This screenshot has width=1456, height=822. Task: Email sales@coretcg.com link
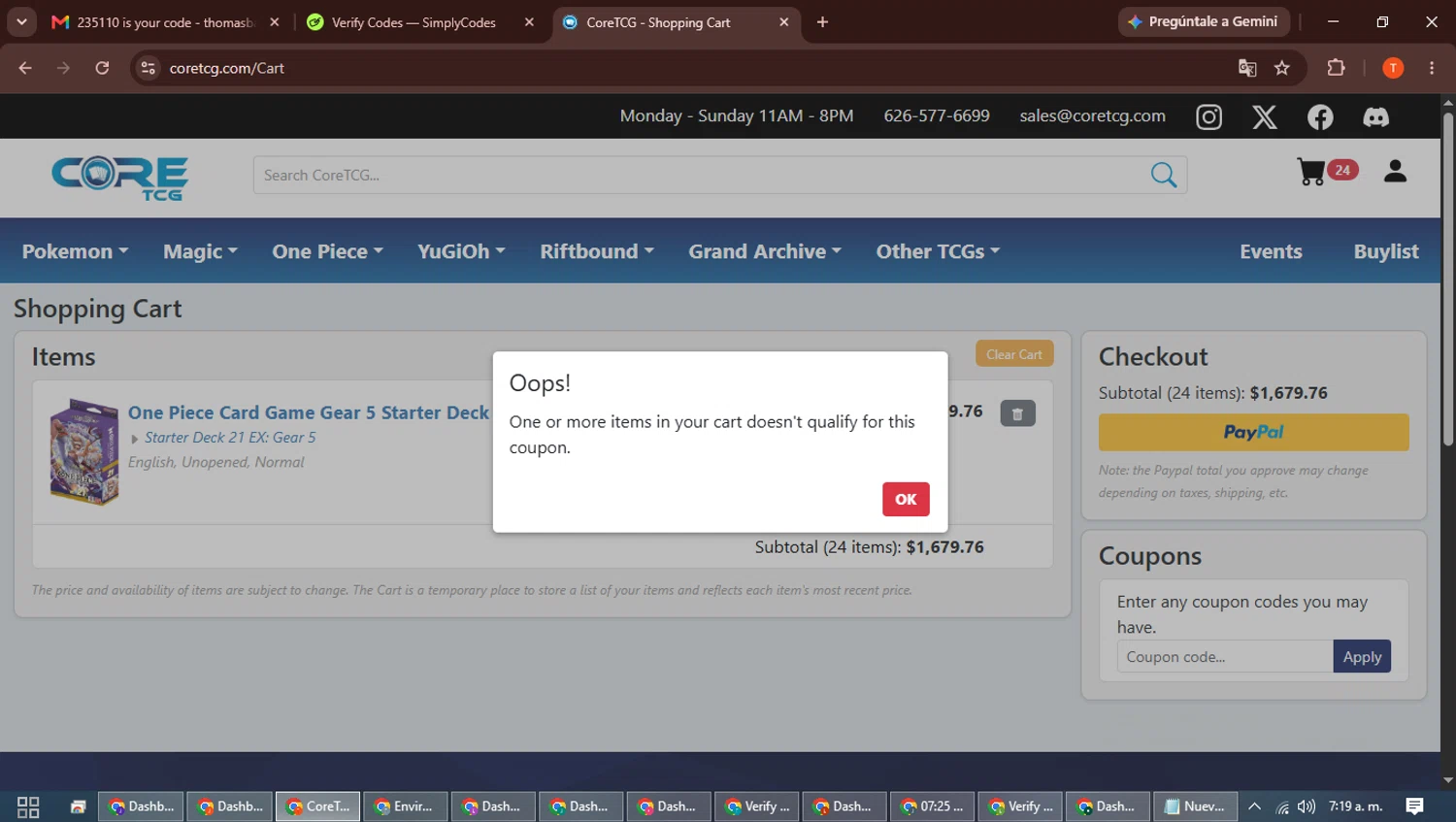tap(1092, 115)
